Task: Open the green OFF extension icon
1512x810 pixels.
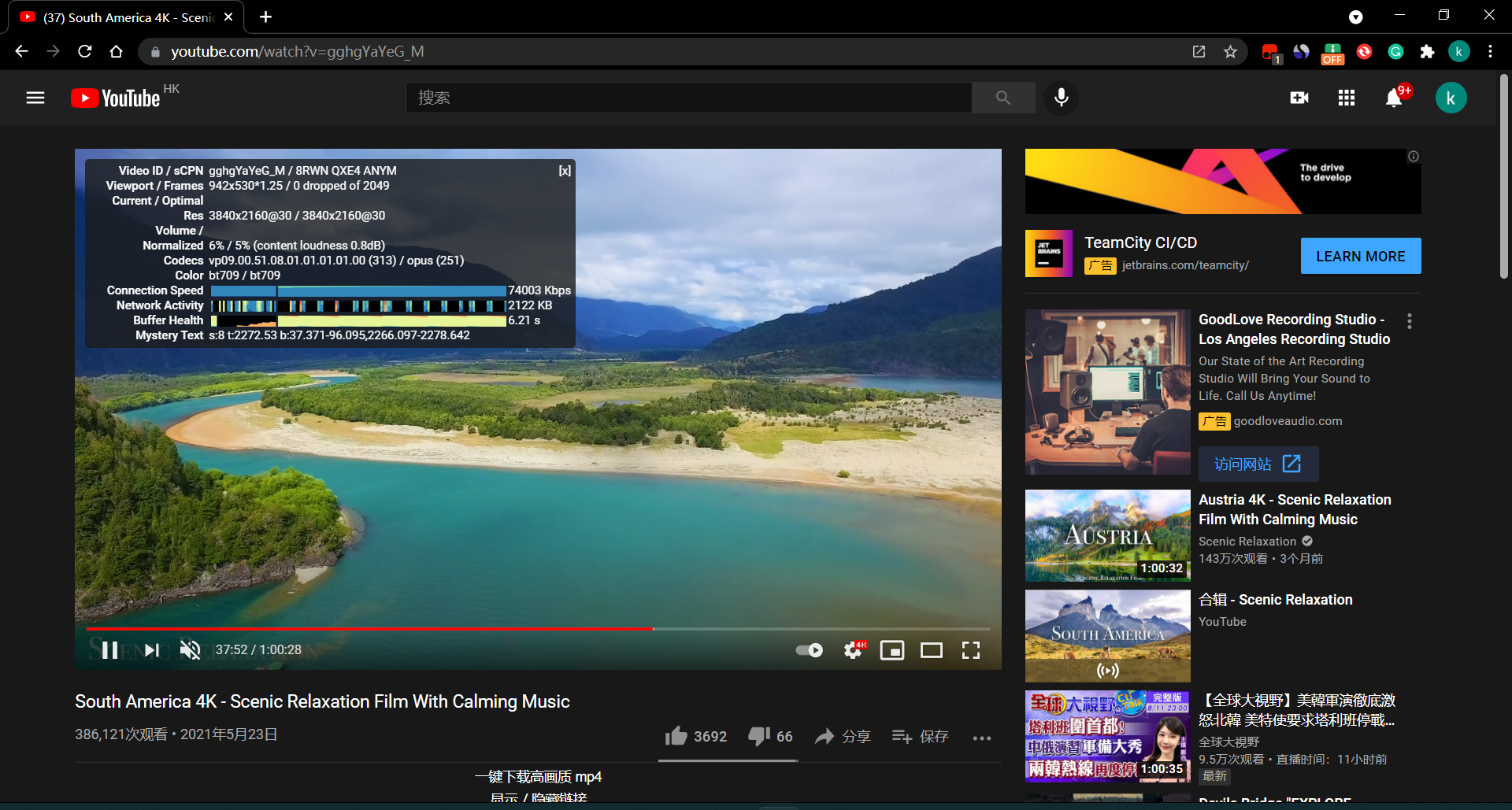Action: [1332, 53]
